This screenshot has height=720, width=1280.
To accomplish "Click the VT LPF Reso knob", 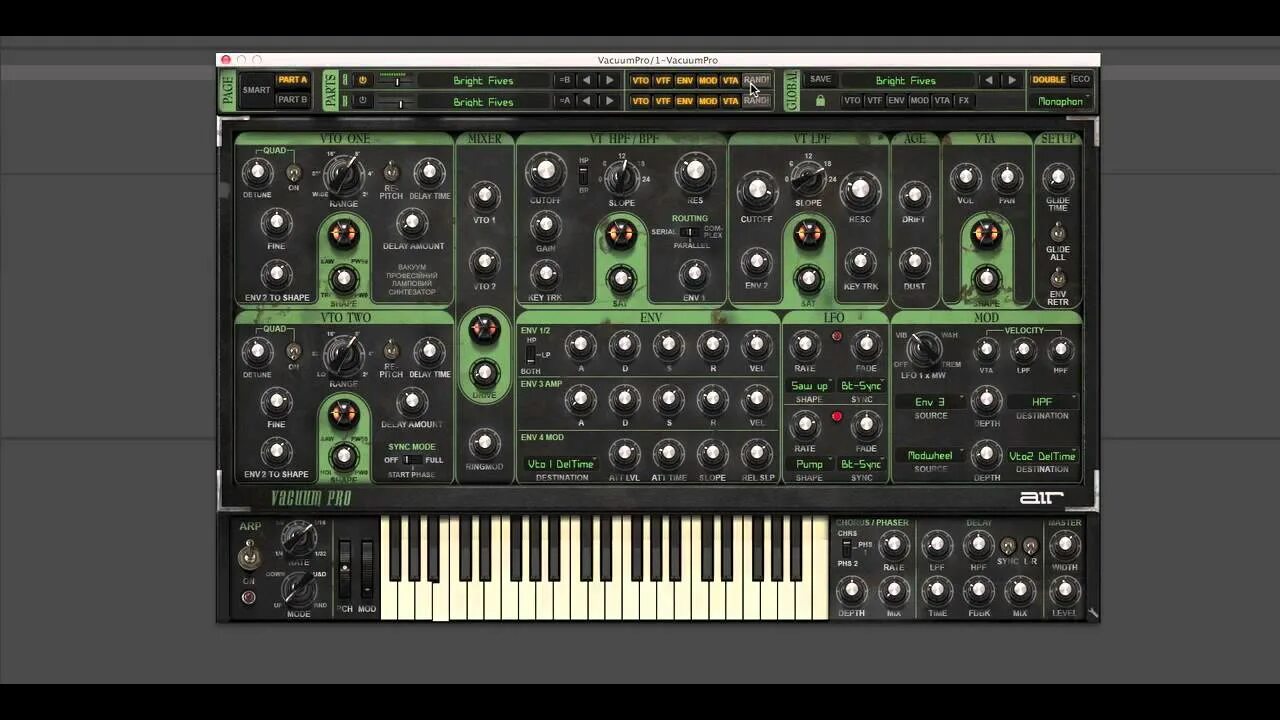I will [859, 191].
